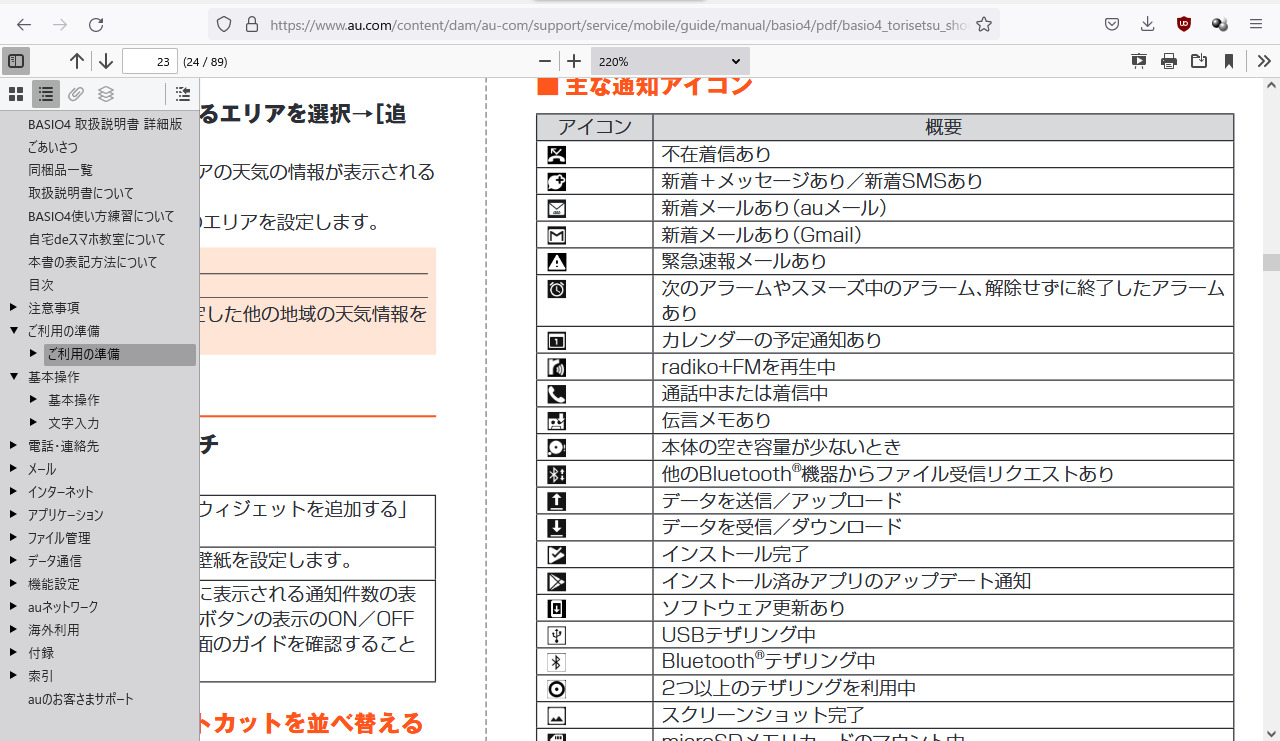
Task: Expand the 注意事項 outline section
Action: pyautogui.click(x=14, y=308)
